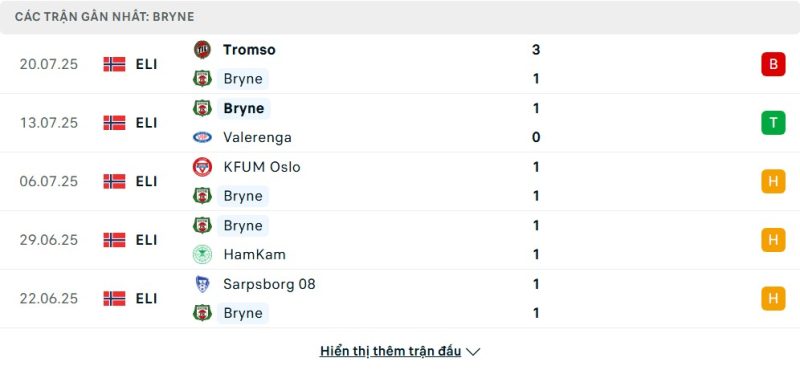Screen dimensions: 800x374
Task: Click the Các trận gần nhất: Bryne header
Action: pyautogui.click(x=105, y=17)
